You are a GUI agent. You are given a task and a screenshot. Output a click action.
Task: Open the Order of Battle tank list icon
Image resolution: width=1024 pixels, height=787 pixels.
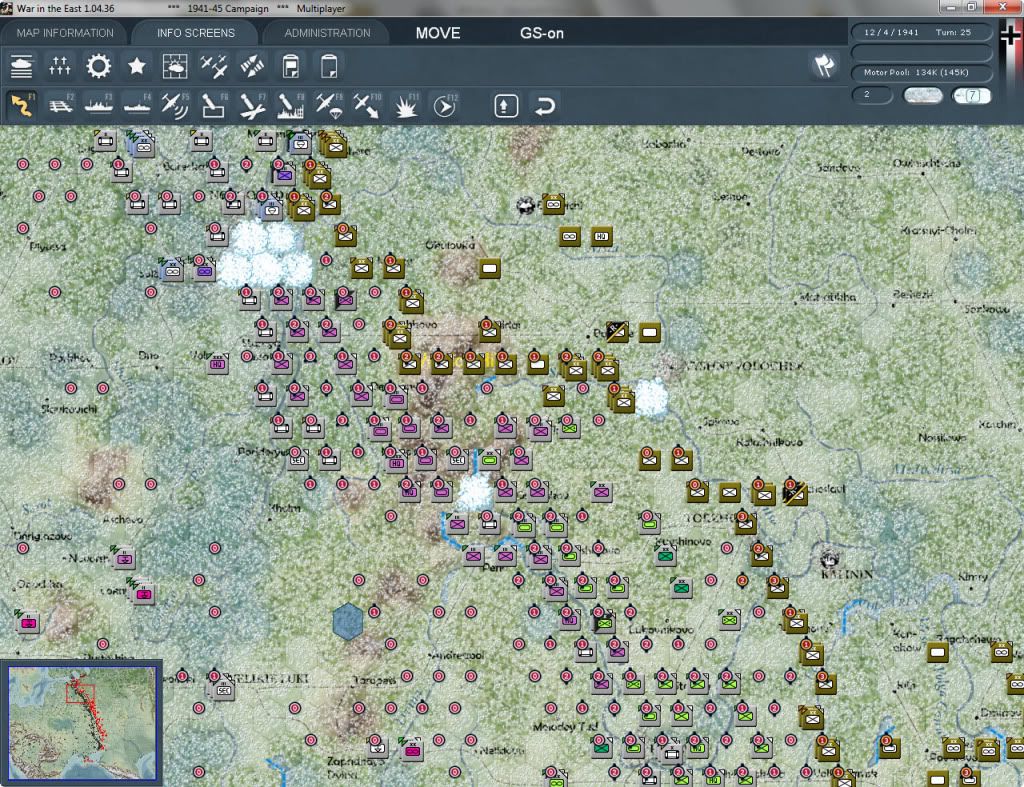click(x=22, y=67)
